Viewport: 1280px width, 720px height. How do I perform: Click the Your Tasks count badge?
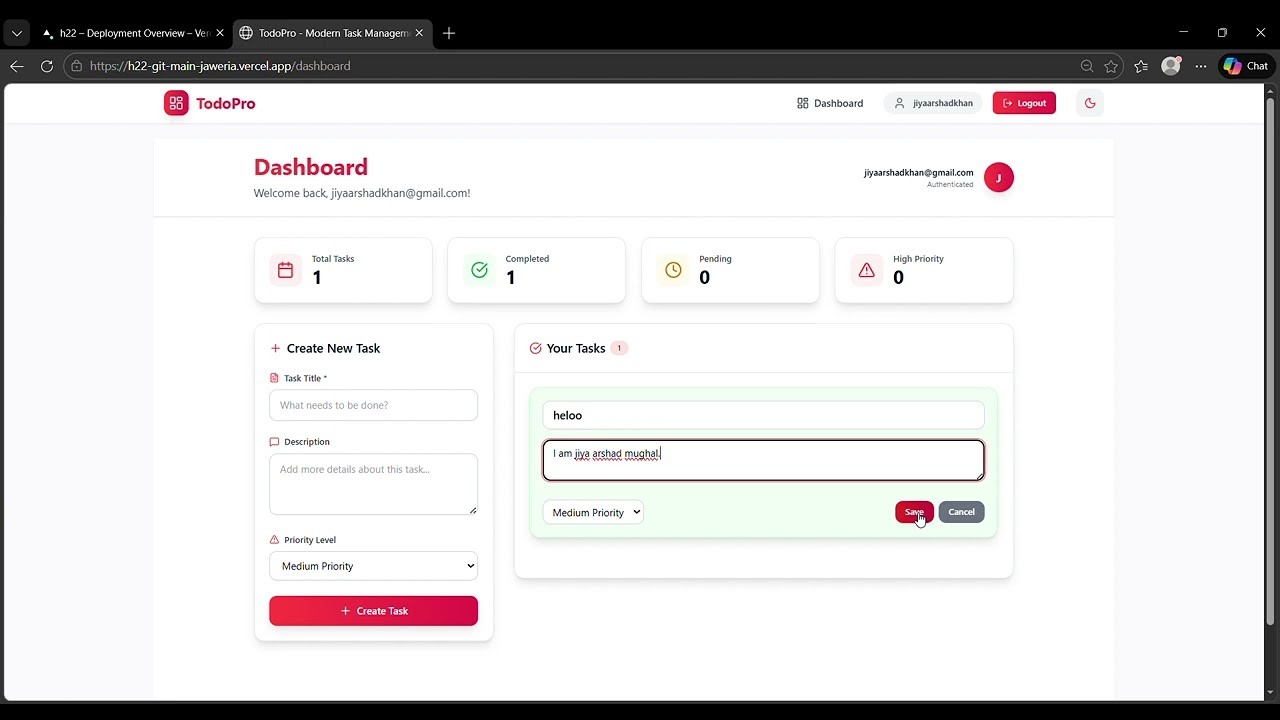pos(619,348)
